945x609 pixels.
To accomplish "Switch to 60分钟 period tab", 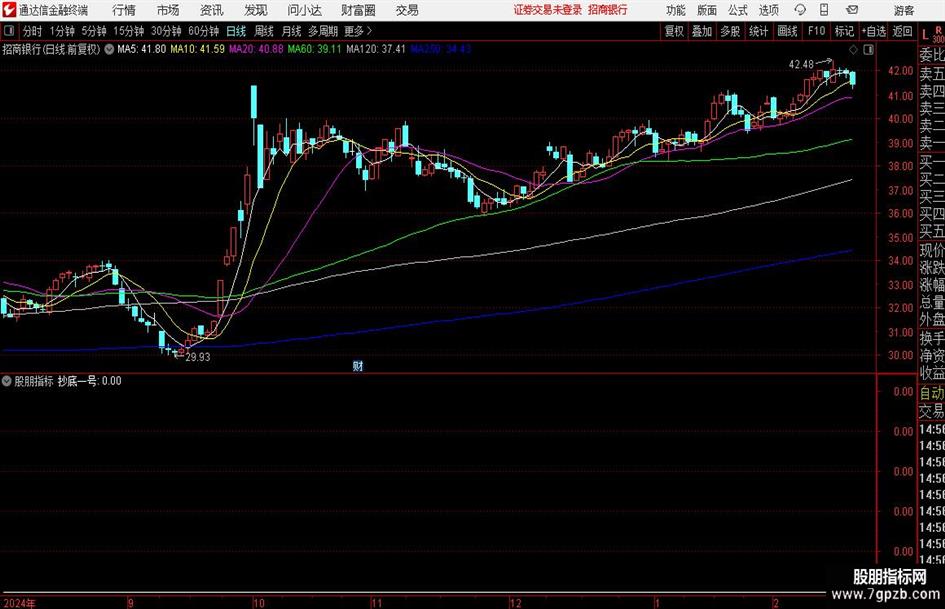I will [x=203, y=31].
